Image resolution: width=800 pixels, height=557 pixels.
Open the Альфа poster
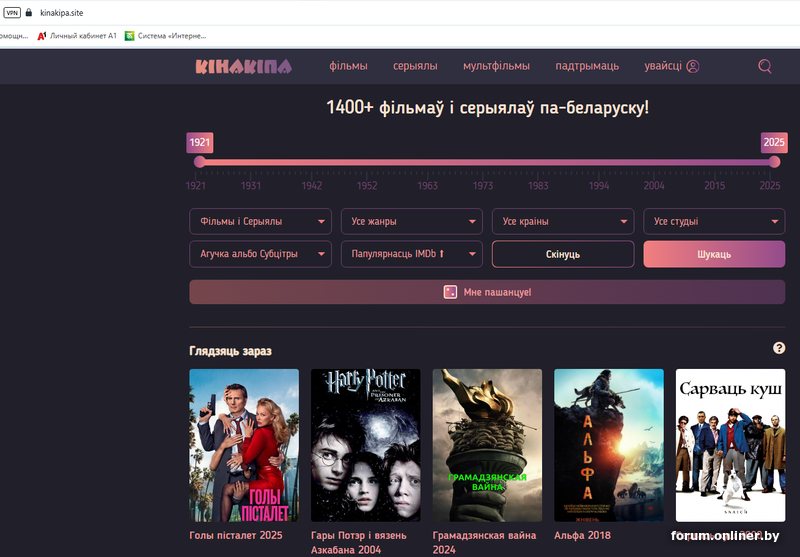coord(609,445)
